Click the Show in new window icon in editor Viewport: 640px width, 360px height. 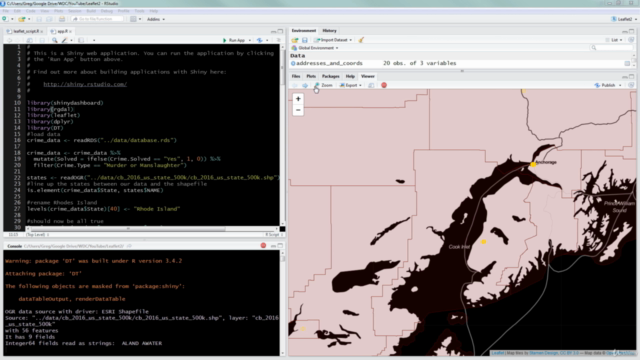[x=29, y=40]
